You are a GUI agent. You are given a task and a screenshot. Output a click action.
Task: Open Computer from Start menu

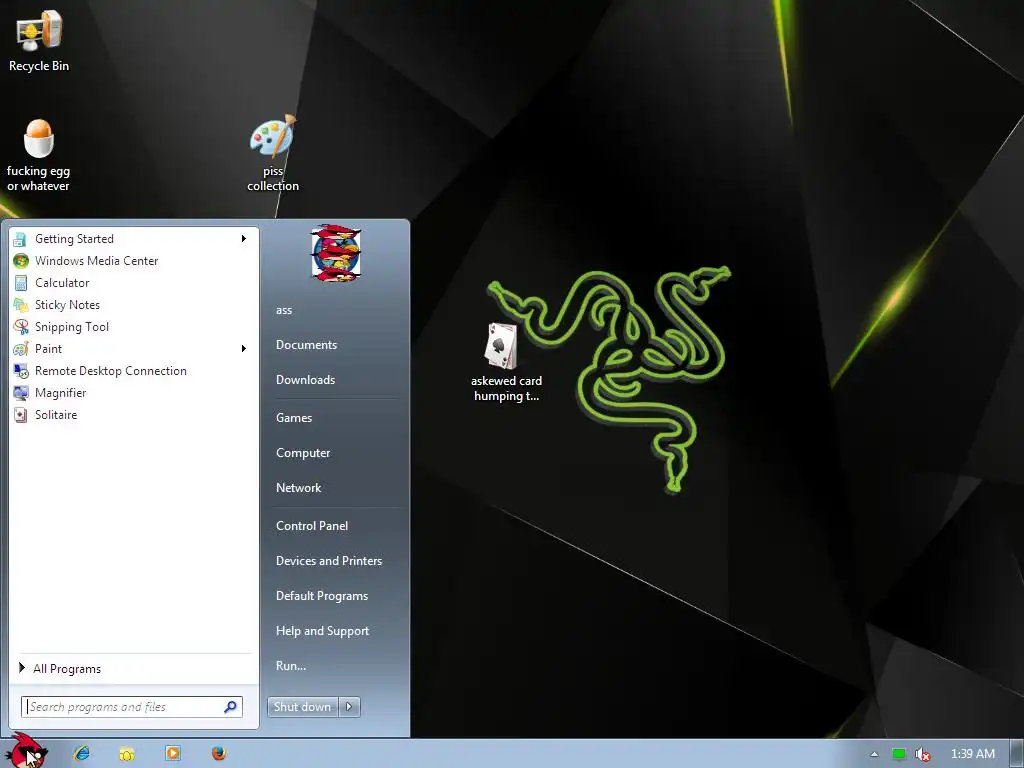click(303, 453)
